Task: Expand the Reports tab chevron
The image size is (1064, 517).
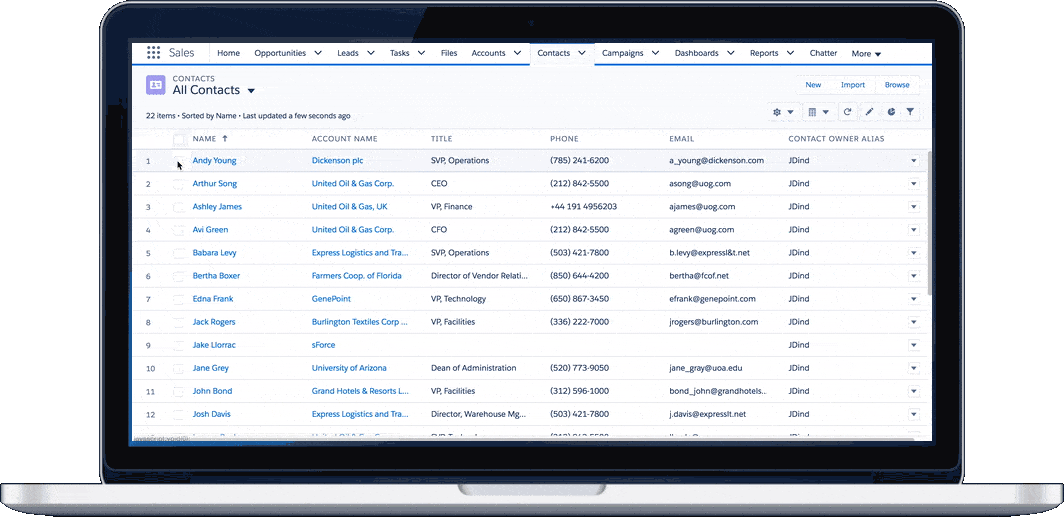Action: coord(790,53)
